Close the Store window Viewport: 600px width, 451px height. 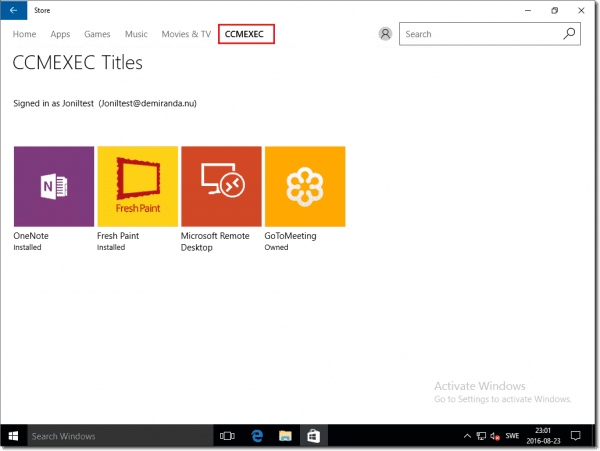(581, 10)
